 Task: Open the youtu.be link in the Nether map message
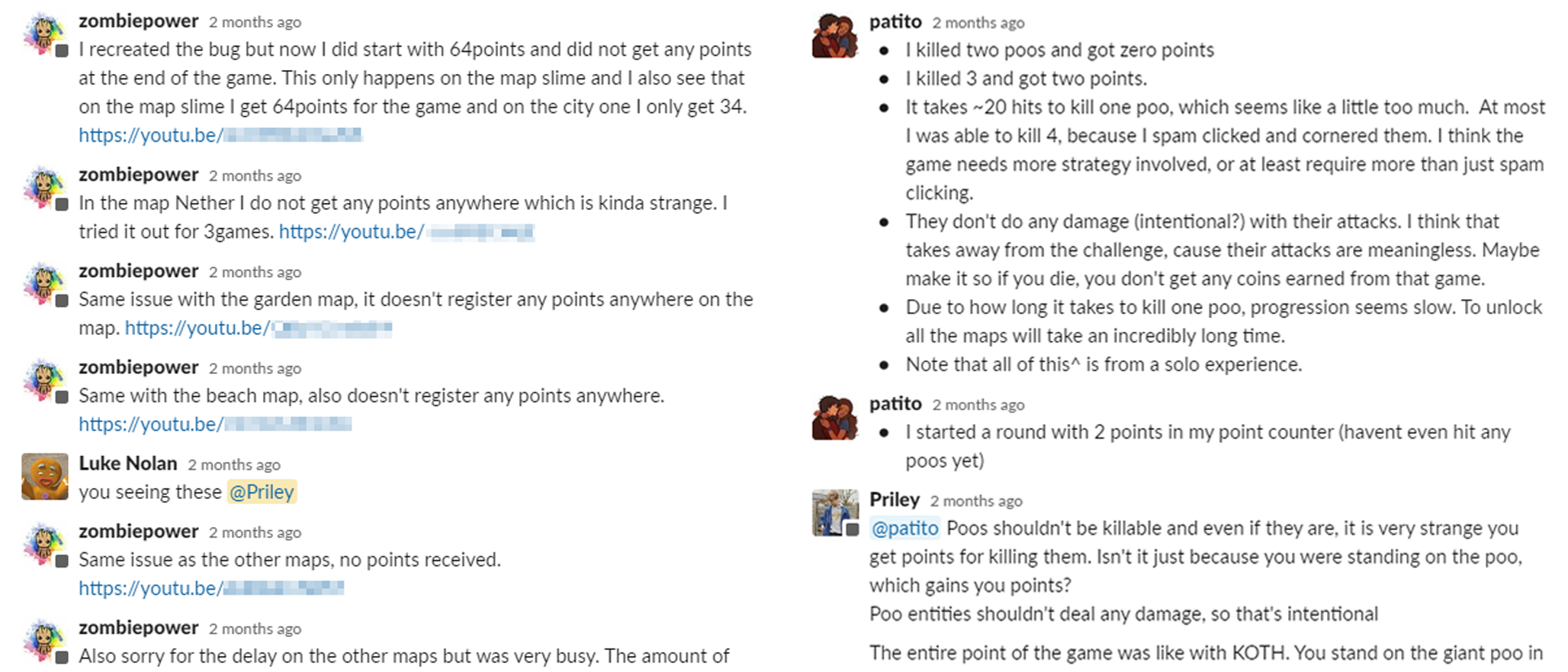406,232
